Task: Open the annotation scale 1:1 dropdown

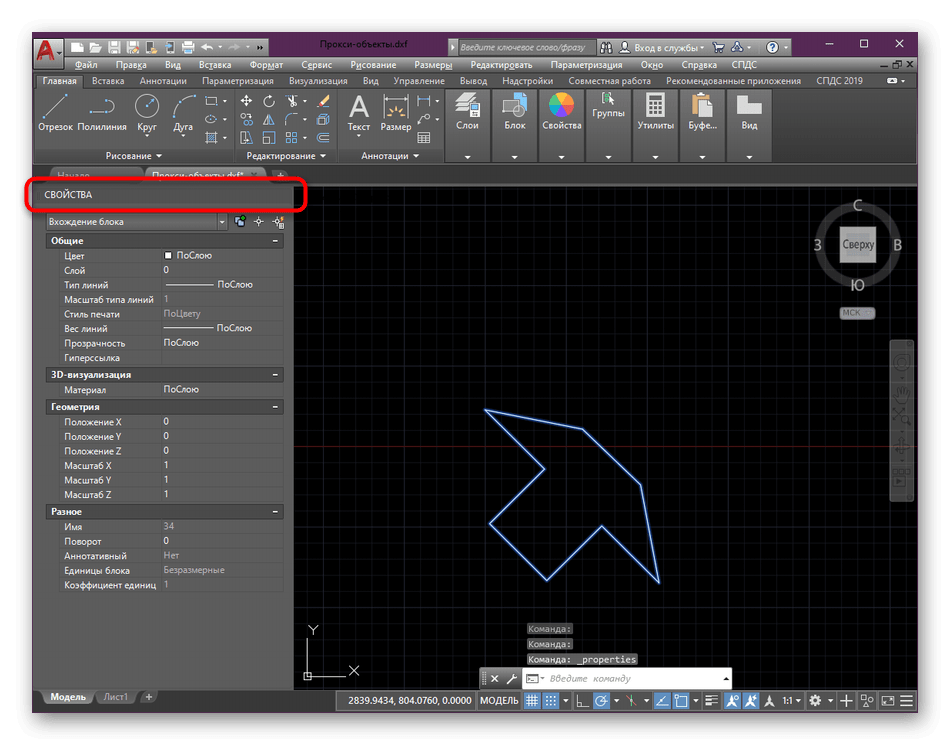Action: (x=791, y=701)
